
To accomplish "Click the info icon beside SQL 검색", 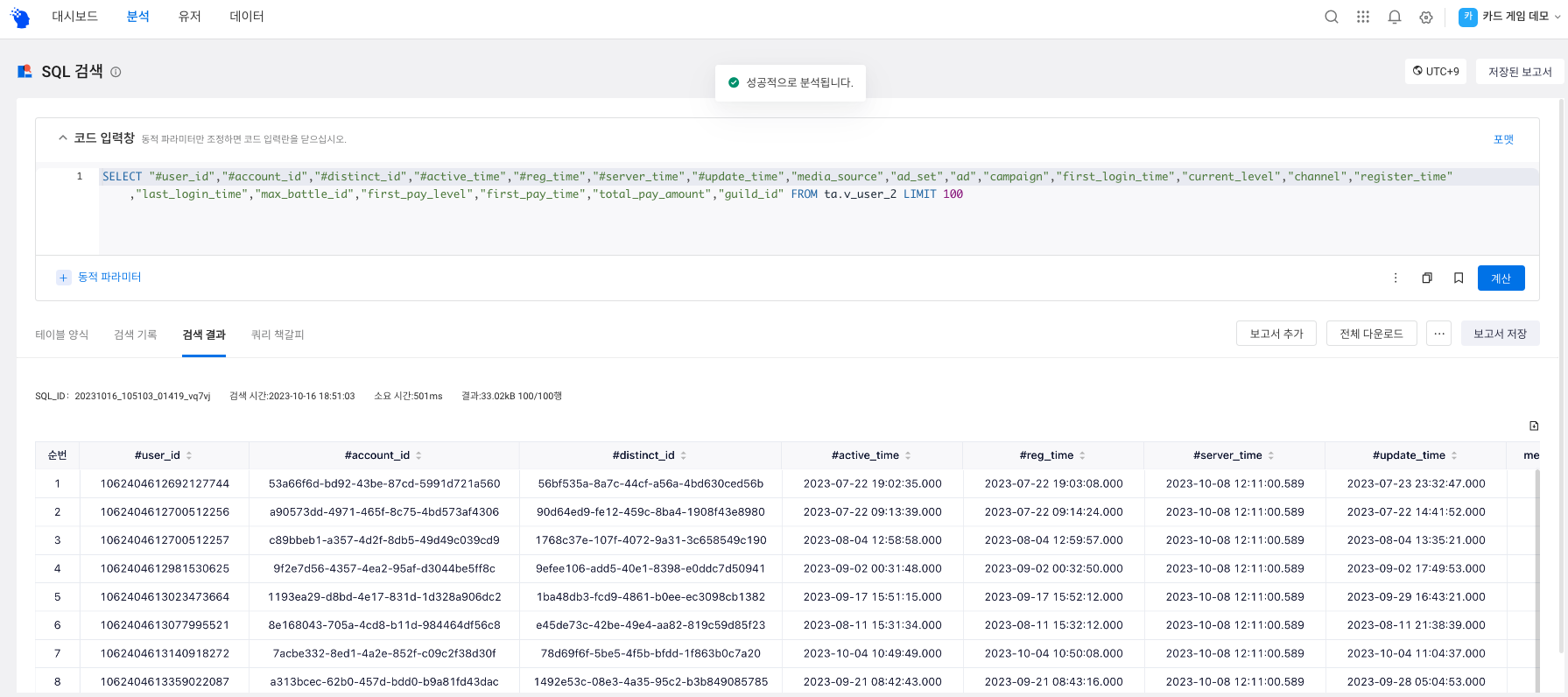I will [116, 72].
